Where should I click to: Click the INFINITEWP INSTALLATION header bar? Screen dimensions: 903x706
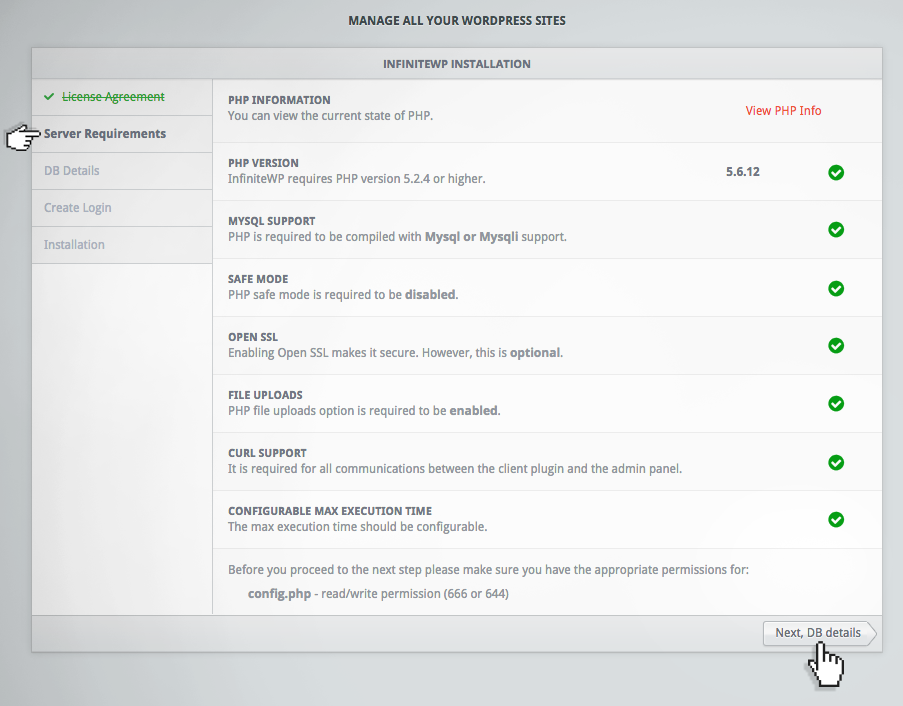coord(457,63)
